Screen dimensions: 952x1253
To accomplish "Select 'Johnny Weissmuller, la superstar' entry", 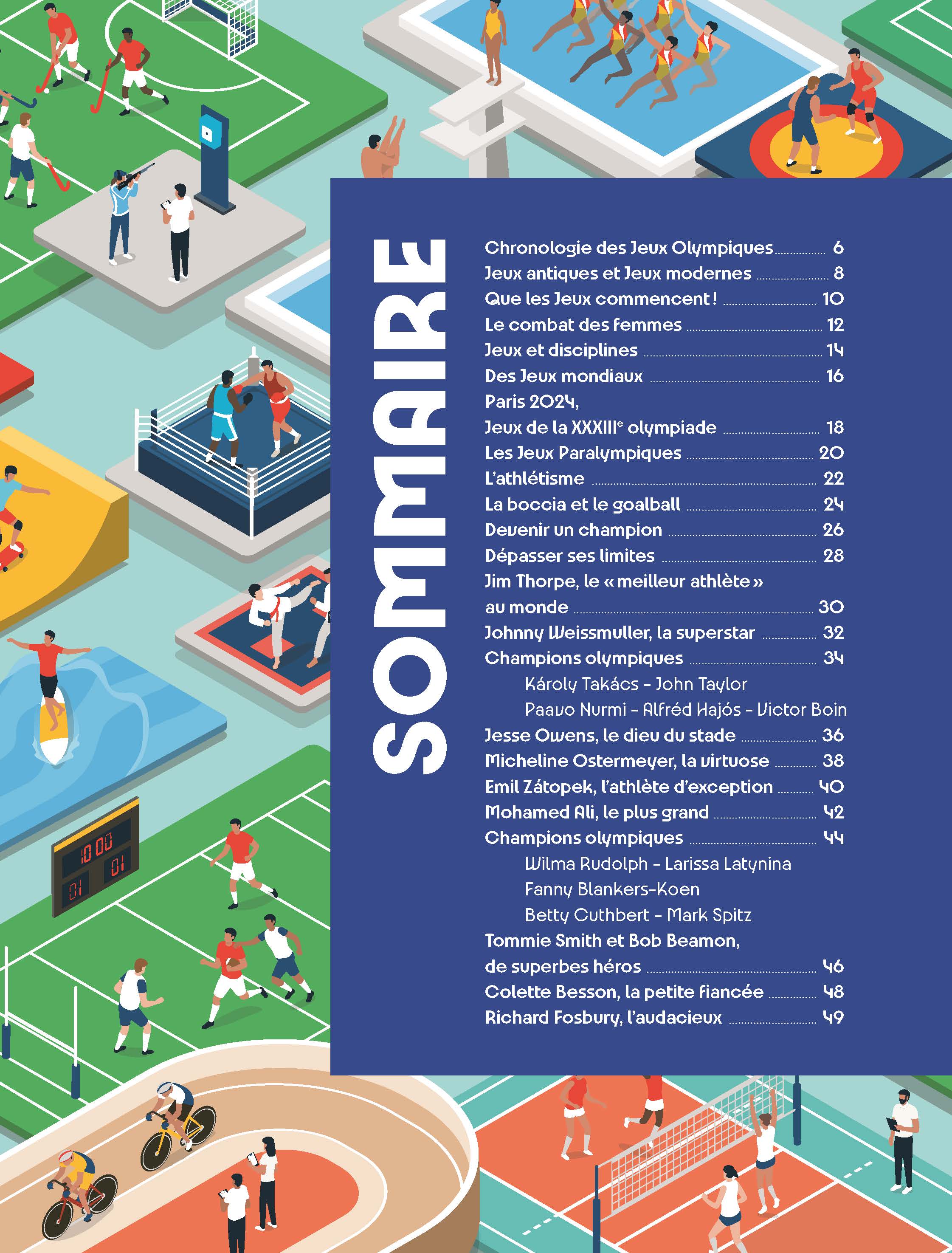I will point(620,632).
